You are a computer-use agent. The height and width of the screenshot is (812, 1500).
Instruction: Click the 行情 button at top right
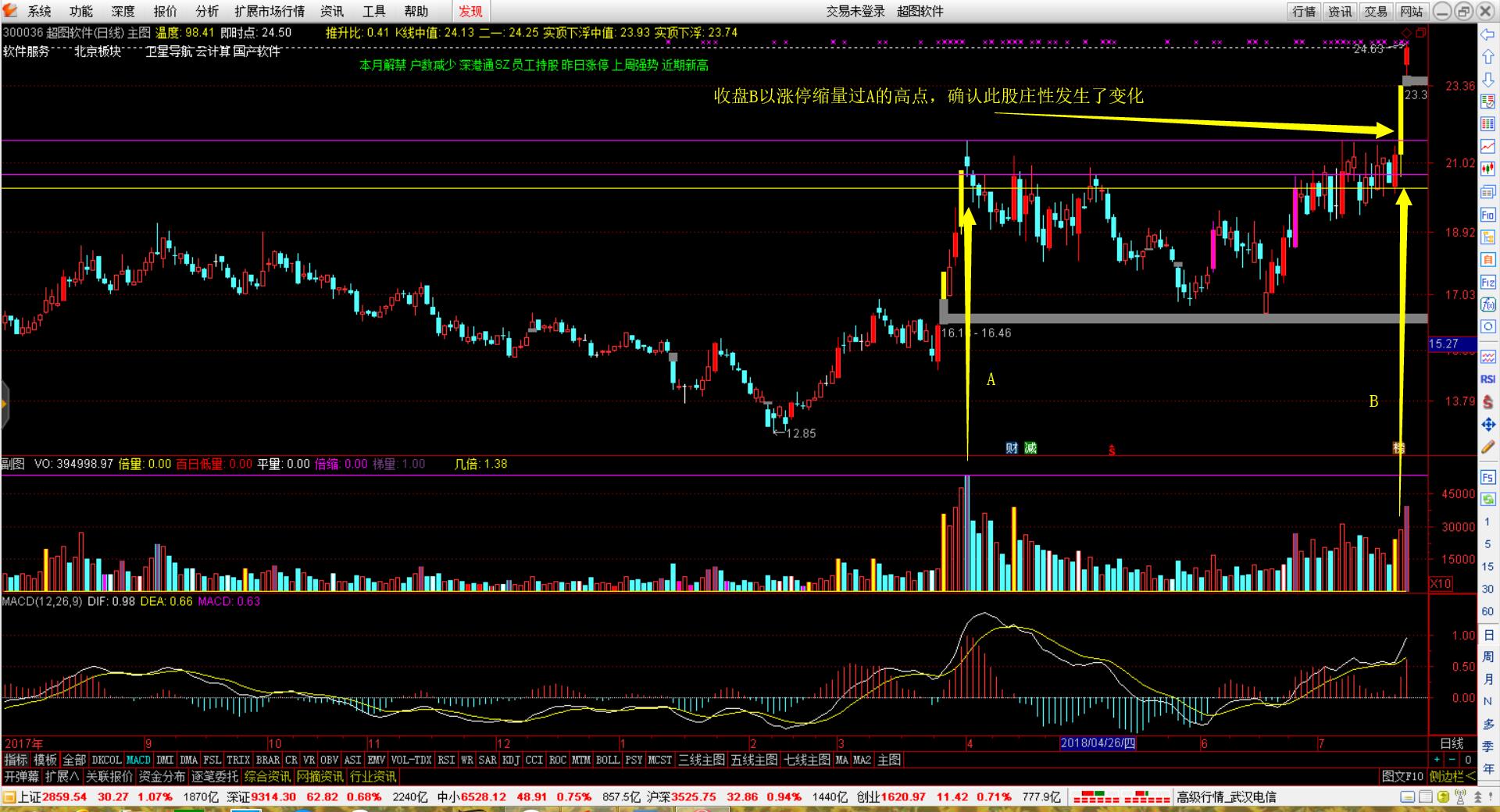tap(1304, 11)
